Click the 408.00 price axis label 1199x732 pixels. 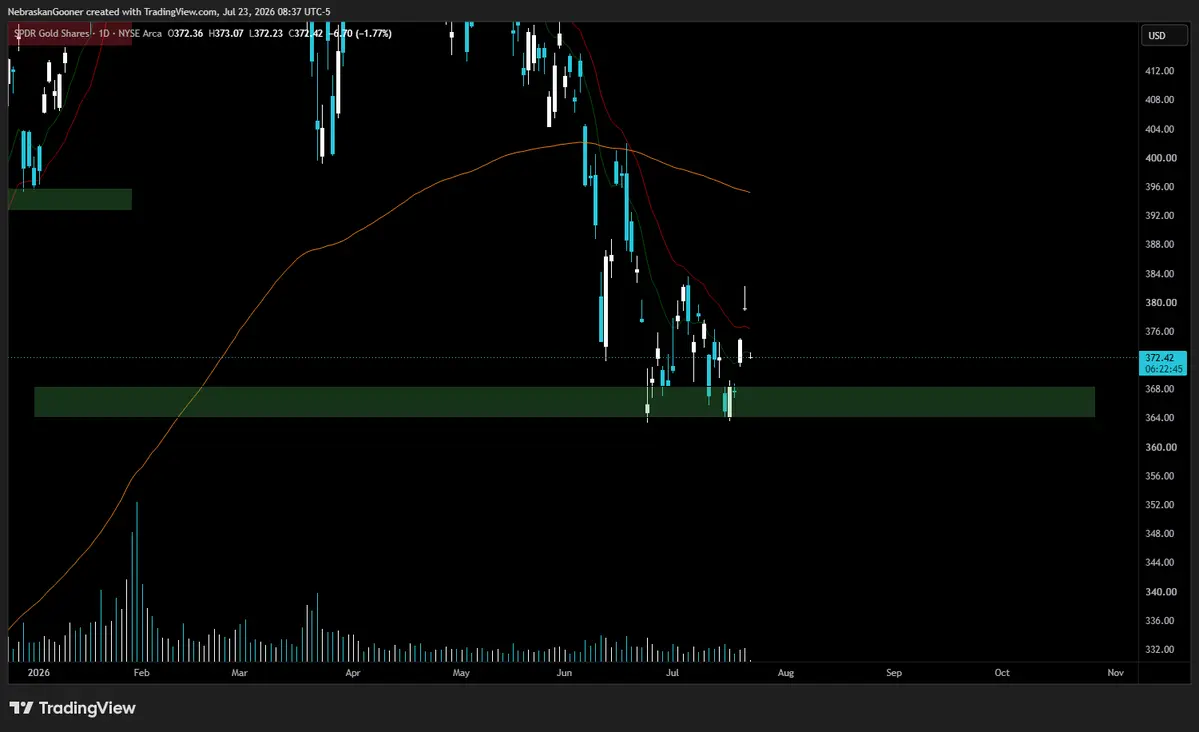[1159, 100]
